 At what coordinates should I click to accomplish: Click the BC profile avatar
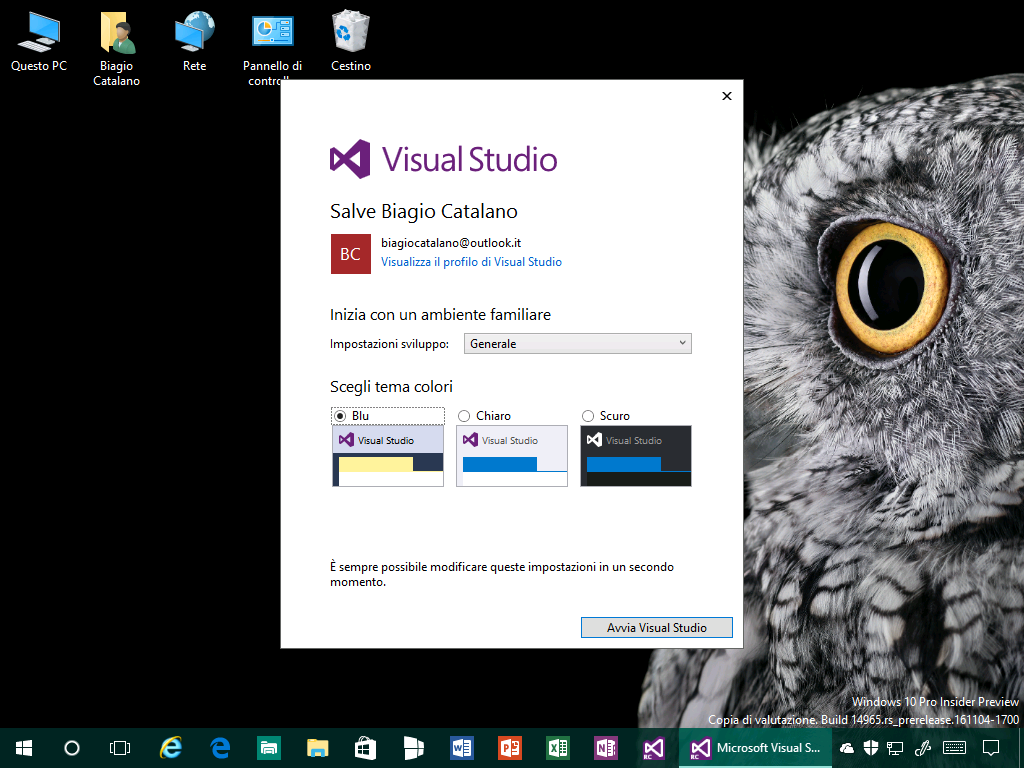[351, 254]
